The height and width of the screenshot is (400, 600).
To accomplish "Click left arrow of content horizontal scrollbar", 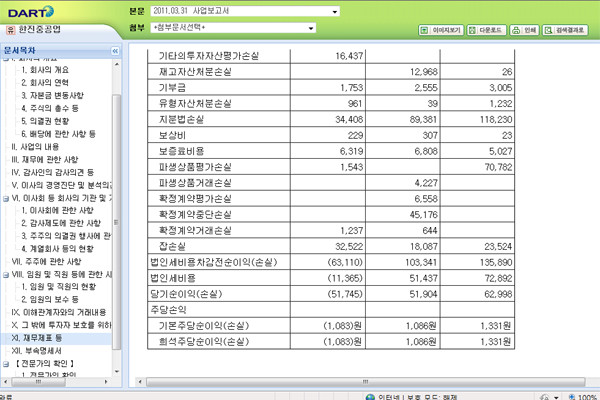I will [140, 382].
